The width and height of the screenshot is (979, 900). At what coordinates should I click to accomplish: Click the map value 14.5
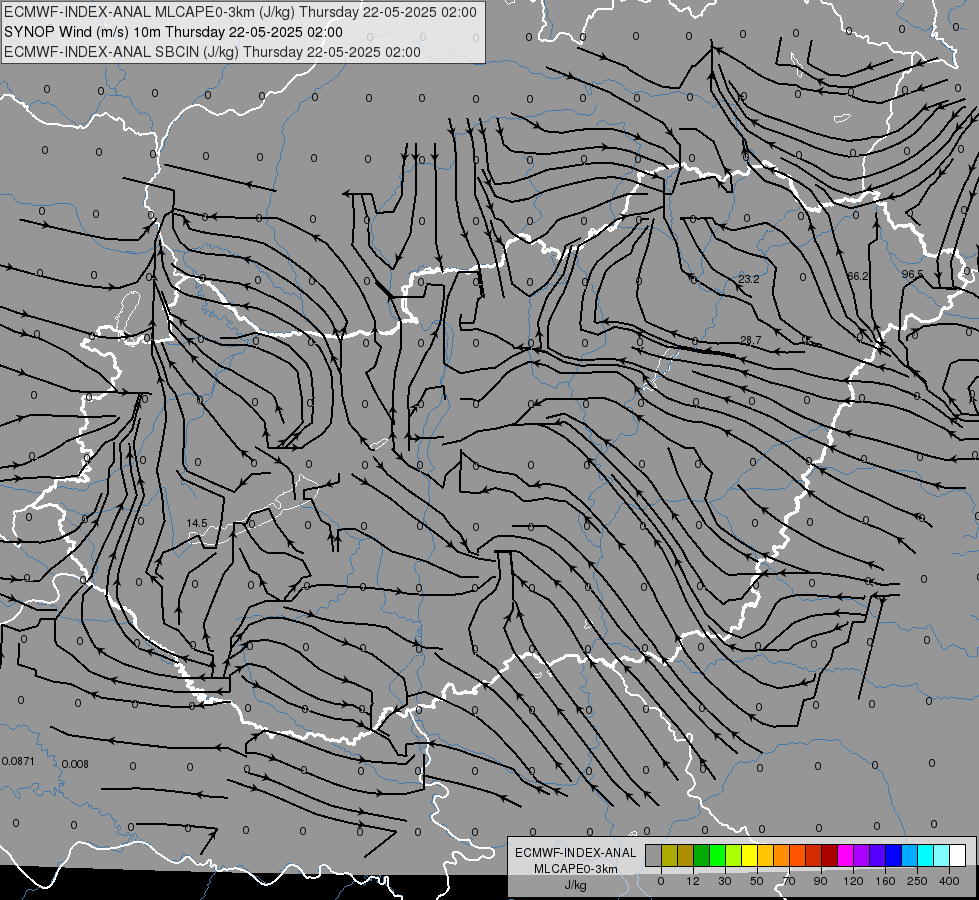[197, 523]
